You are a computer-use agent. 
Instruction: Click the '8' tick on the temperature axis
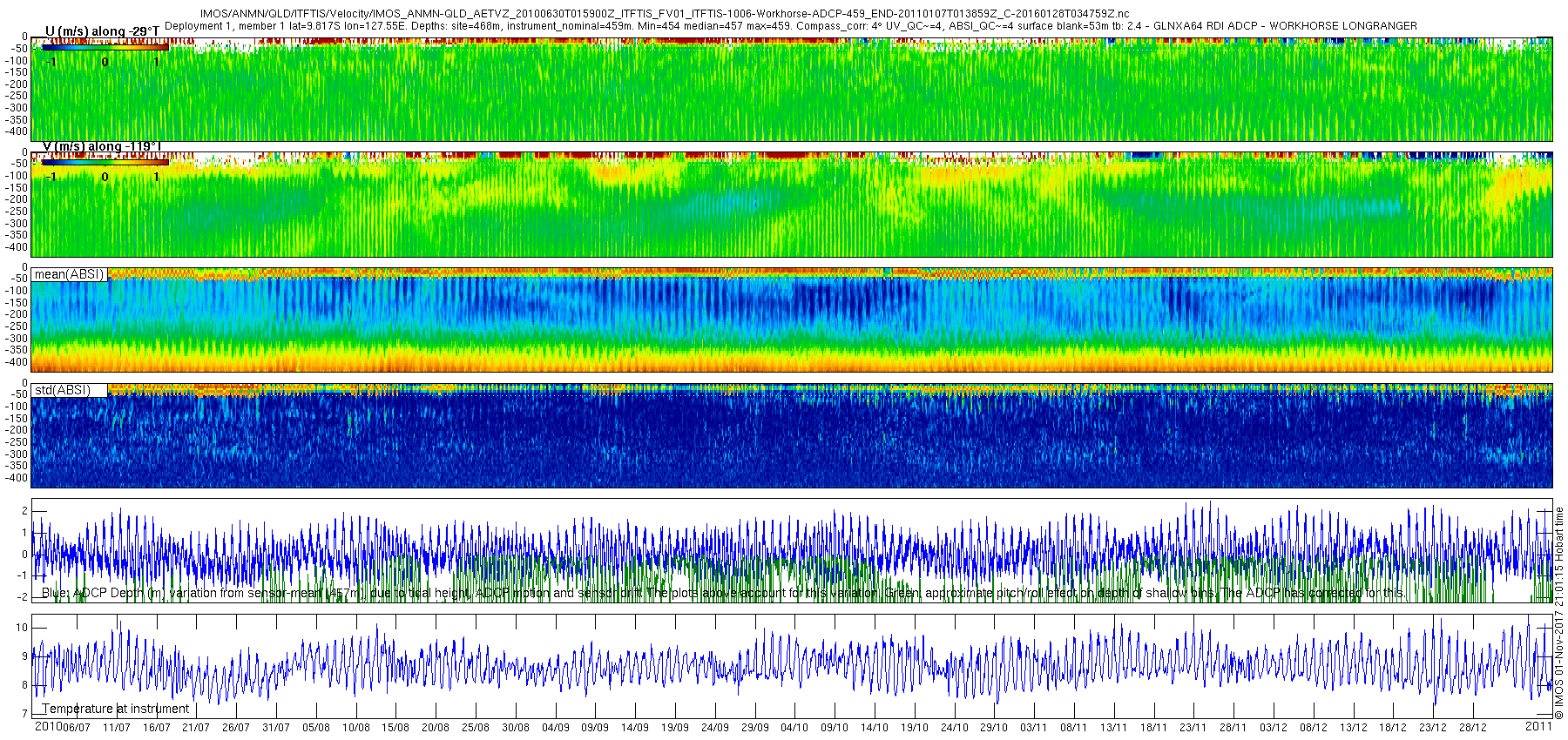[x=24, y=685]
